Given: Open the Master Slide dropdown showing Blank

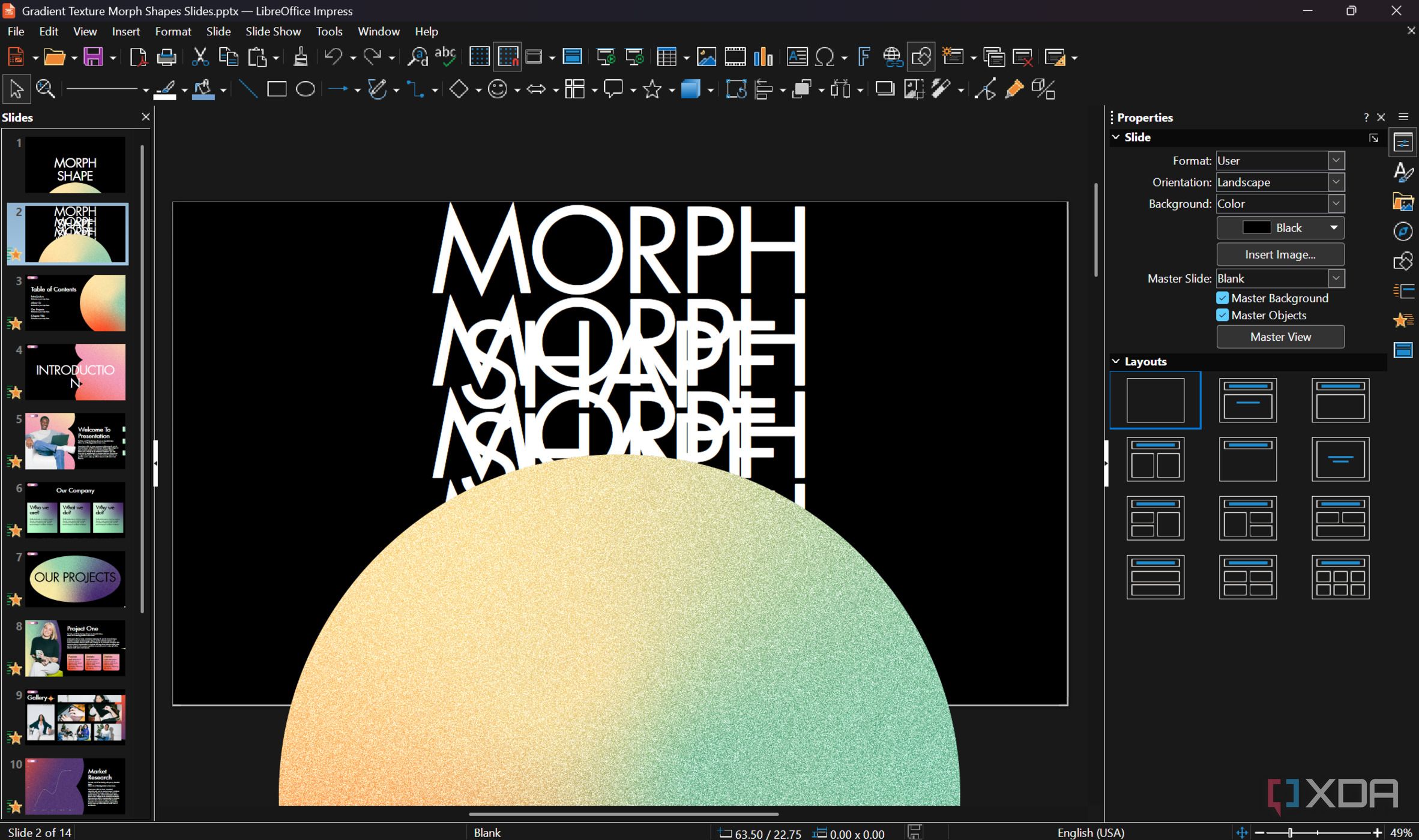Looking at the screenshot, I should [1280, 278].
